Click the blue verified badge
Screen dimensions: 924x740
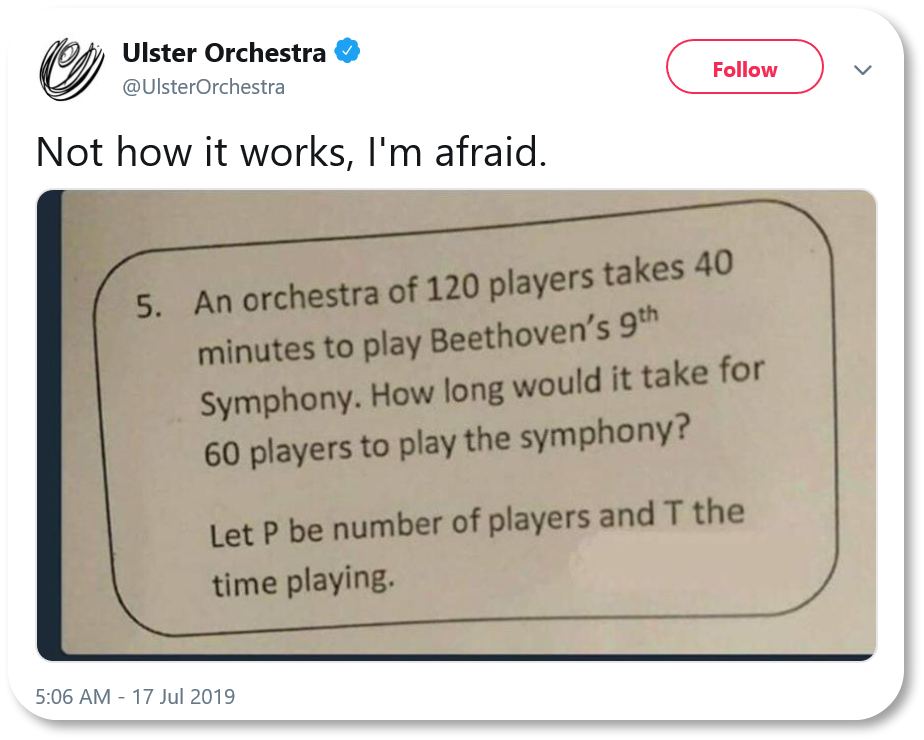coord(346,52)
